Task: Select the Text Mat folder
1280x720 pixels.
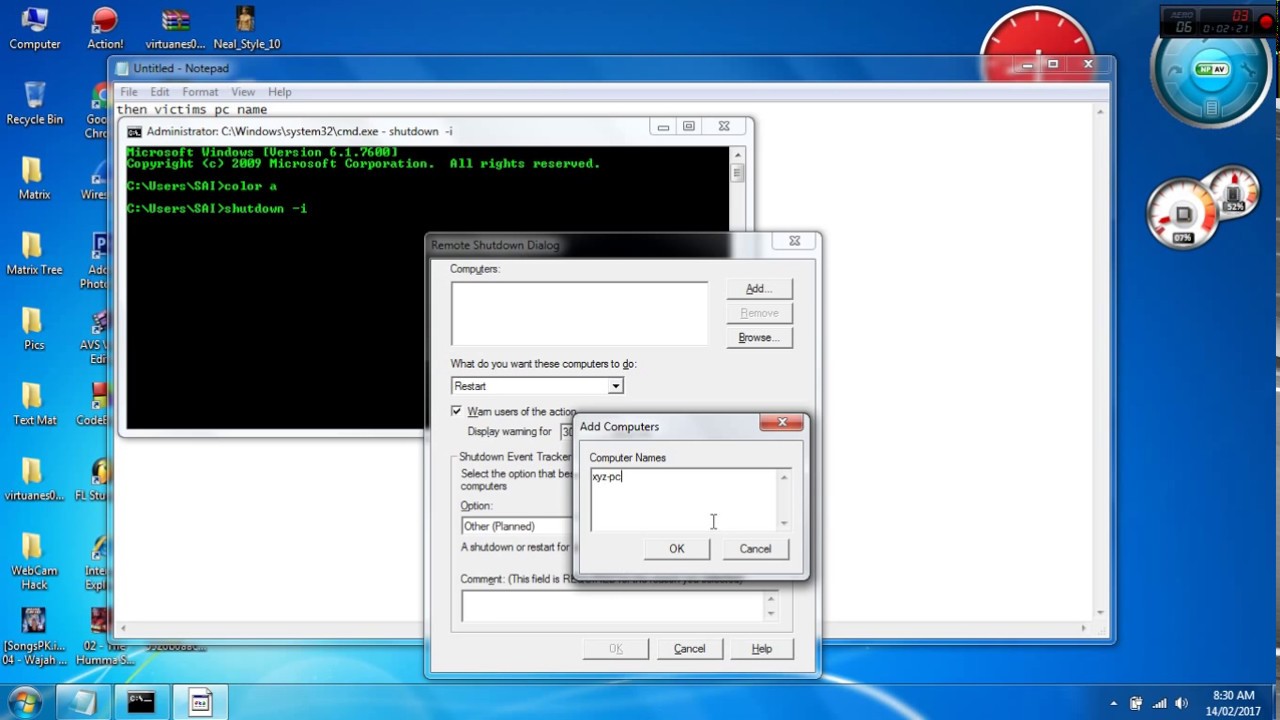Action: [x=34, y=403]
